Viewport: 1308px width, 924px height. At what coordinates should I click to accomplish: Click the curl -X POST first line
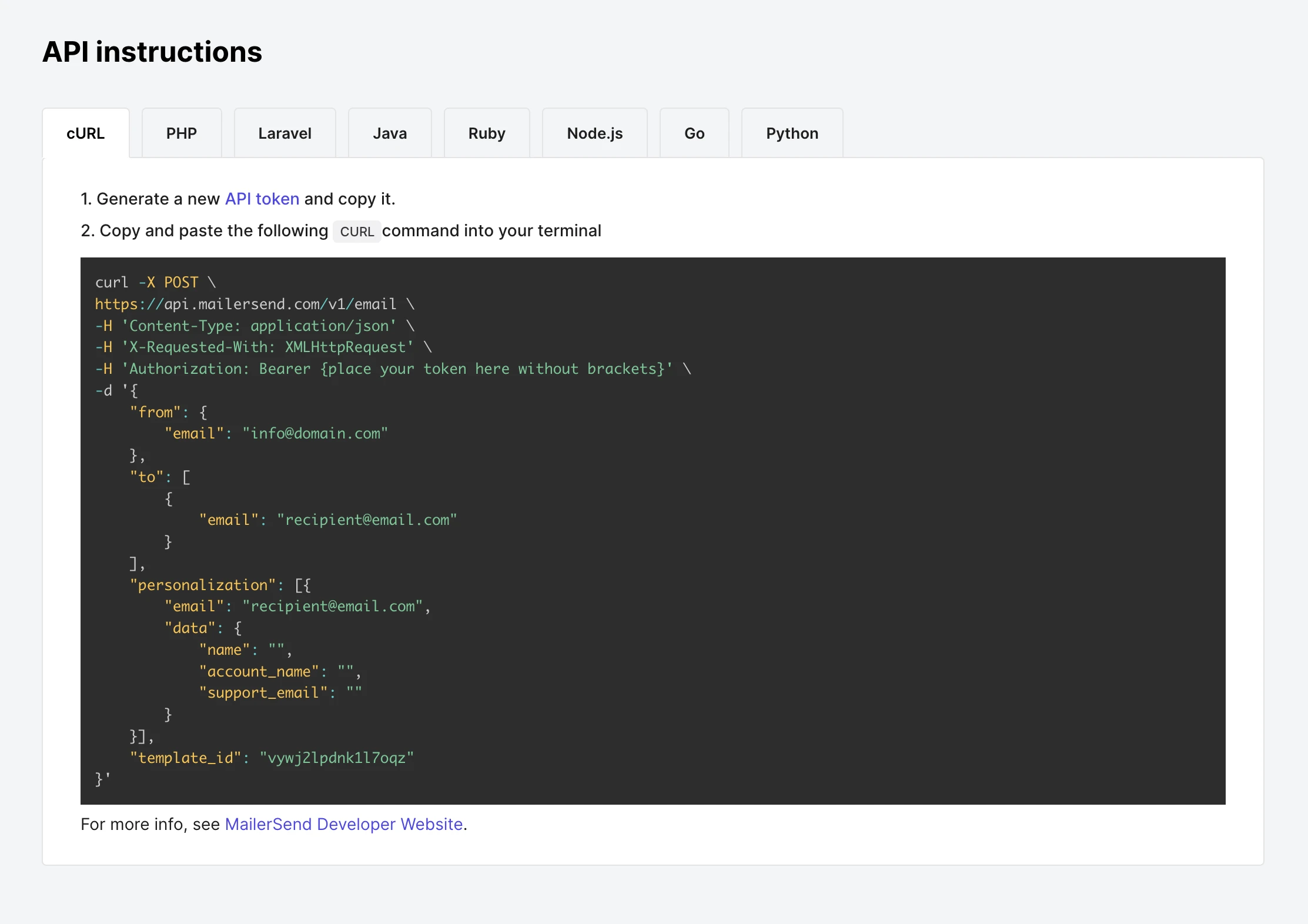click(x=156, y=282)
